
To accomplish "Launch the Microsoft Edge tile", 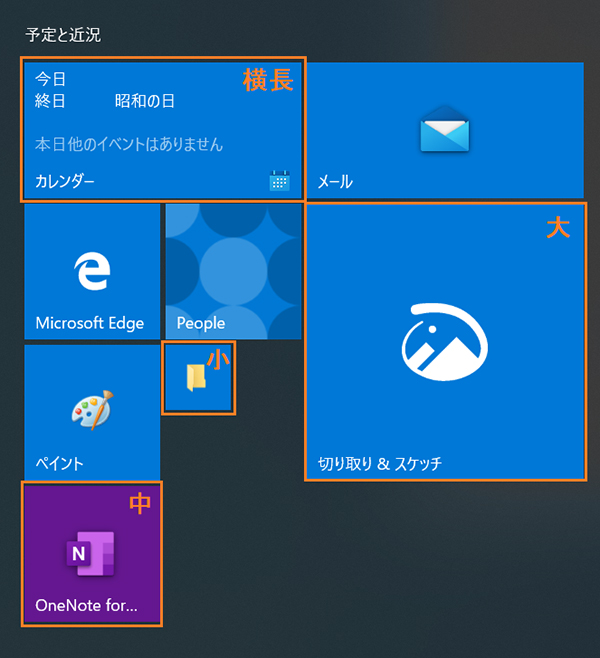I will pyautogui.click(x=92, y=272).
